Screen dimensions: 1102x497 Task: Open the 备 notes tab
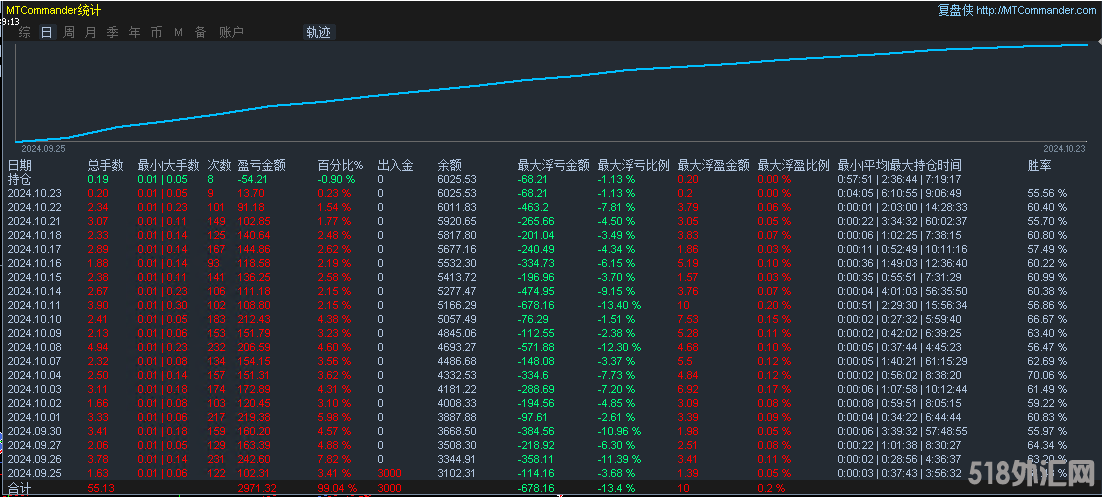(200, 32)
